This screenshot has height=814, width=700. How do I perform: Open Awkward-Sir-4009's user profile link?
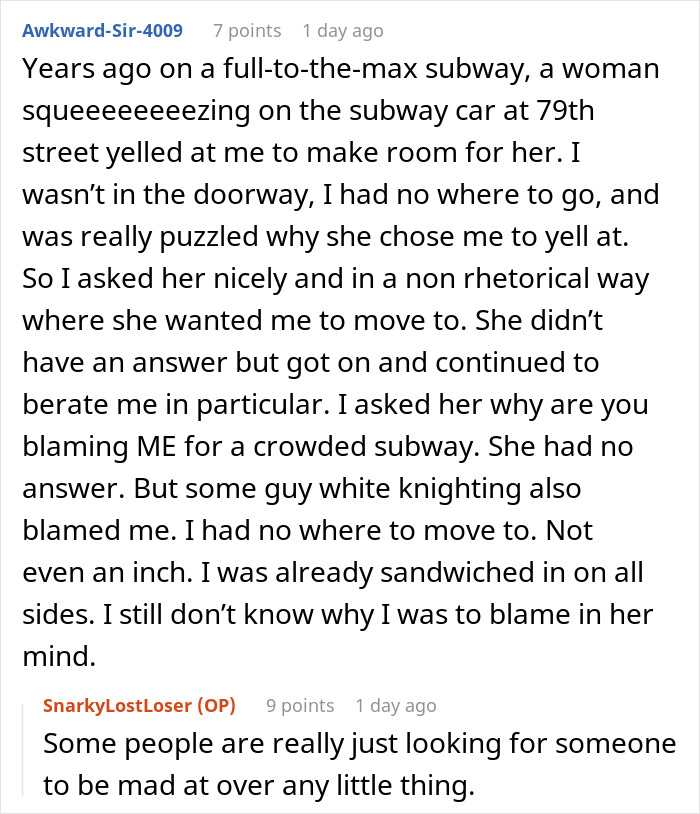101,31
